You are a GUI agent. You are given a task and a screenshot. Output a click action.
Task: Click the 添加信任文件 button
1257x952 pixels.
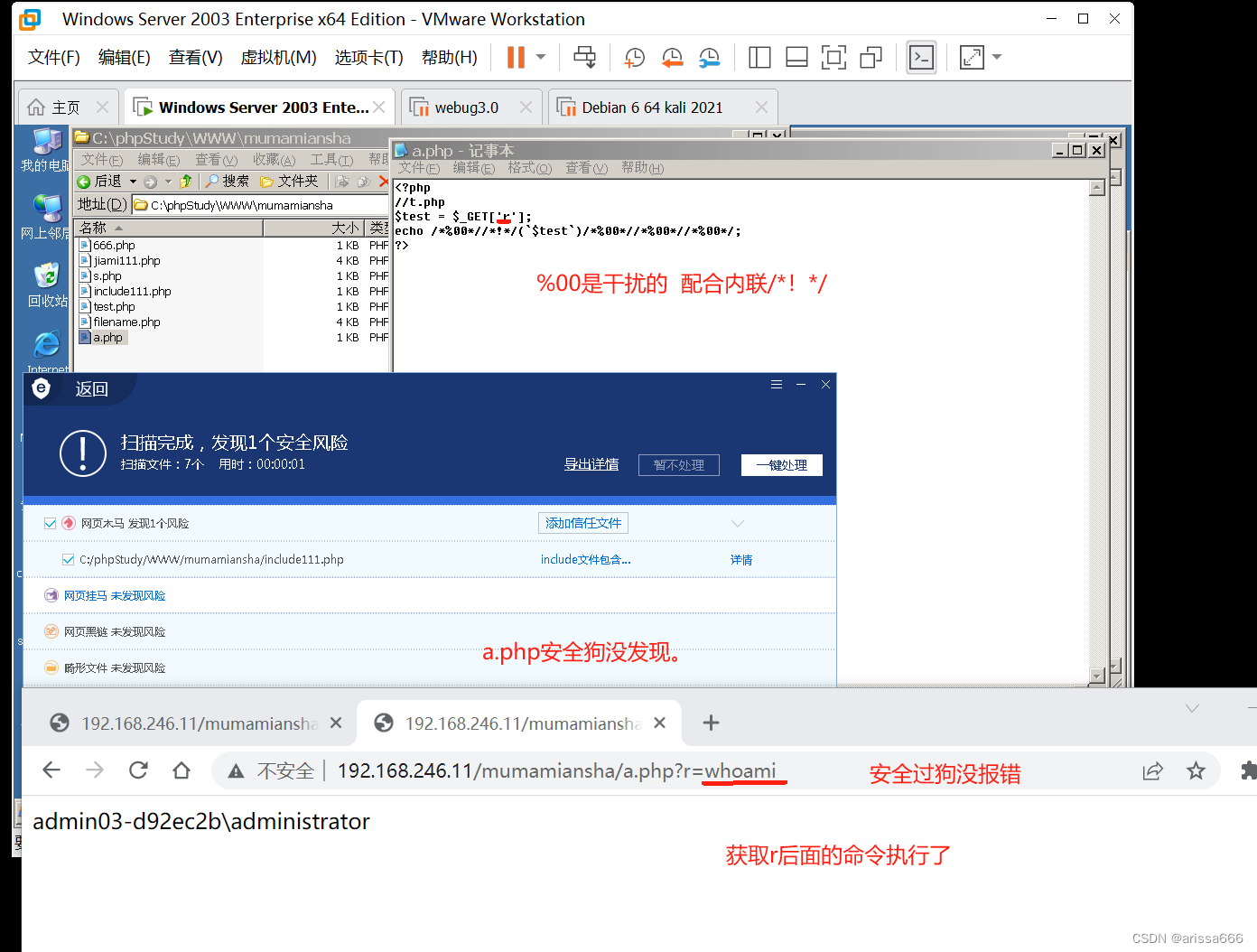(x=583, y=523)
